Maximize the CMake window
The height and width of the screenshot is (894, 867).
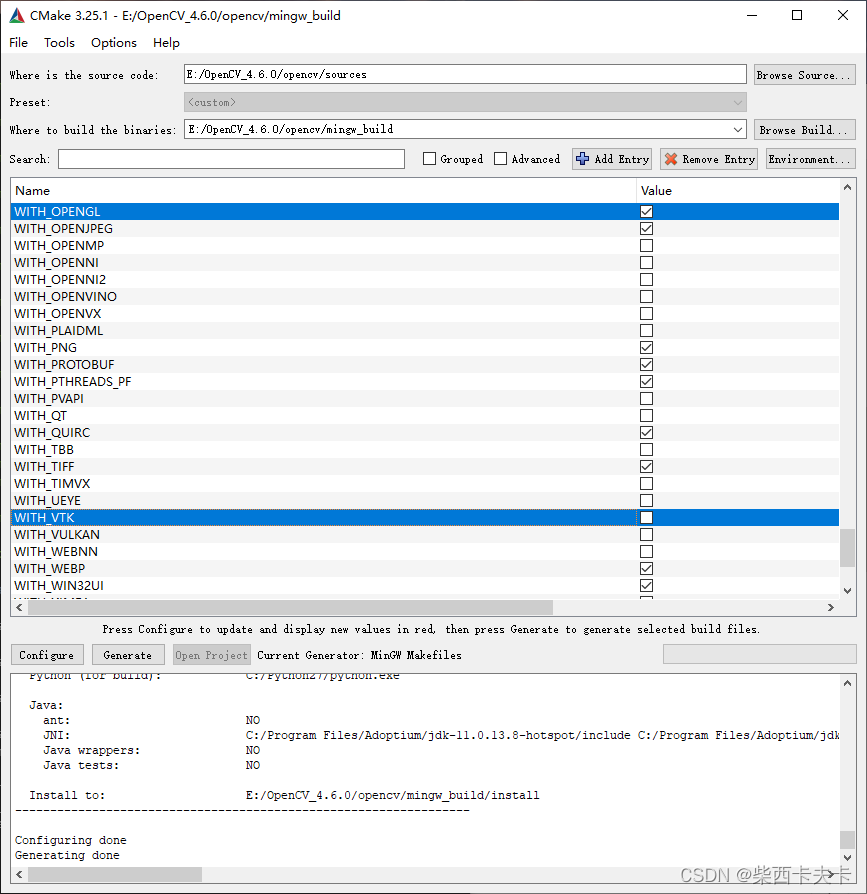(797, 15)
